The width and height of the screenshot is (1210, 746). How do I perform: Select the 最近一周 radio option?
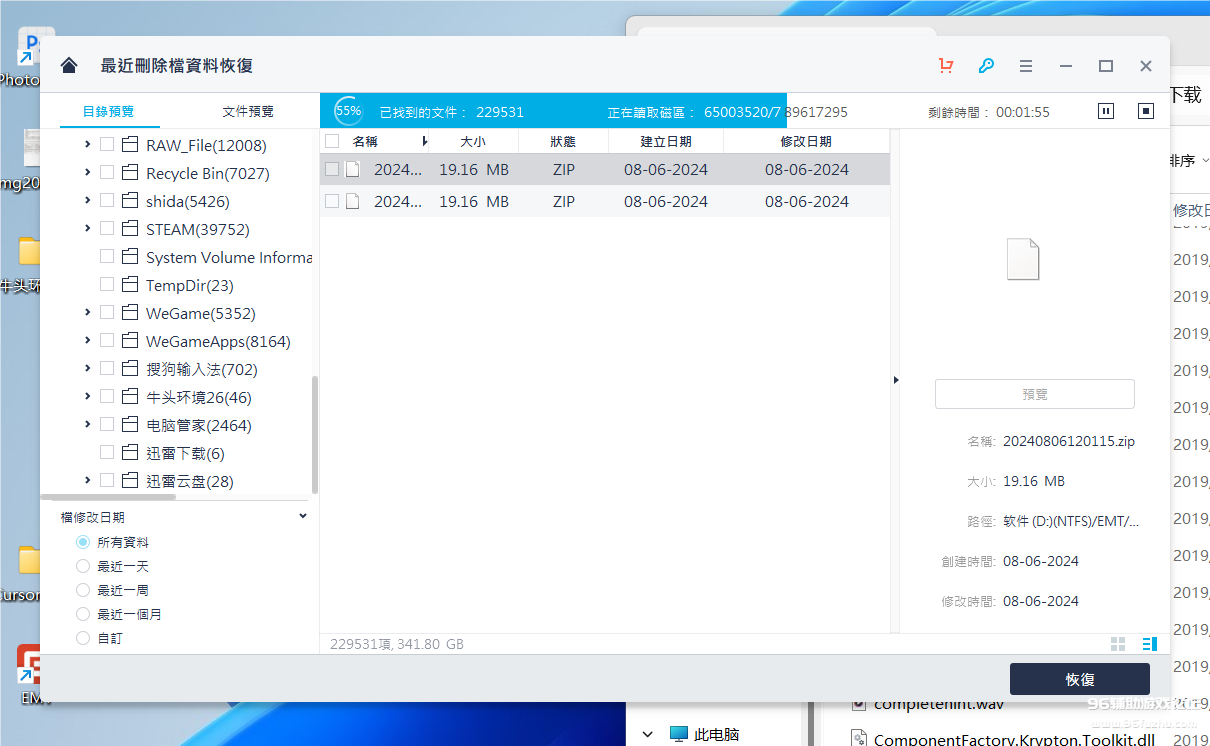point(83,590)
